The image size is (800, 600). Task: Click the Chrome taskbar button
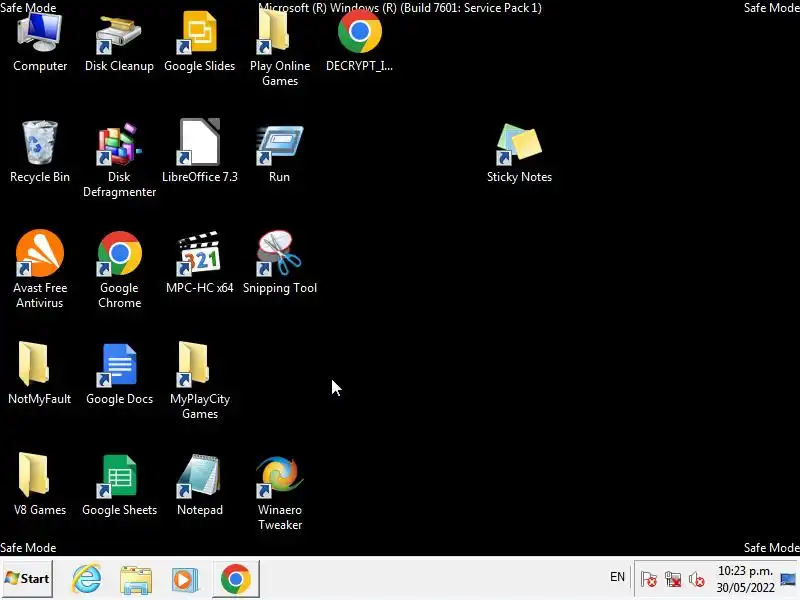236,579
